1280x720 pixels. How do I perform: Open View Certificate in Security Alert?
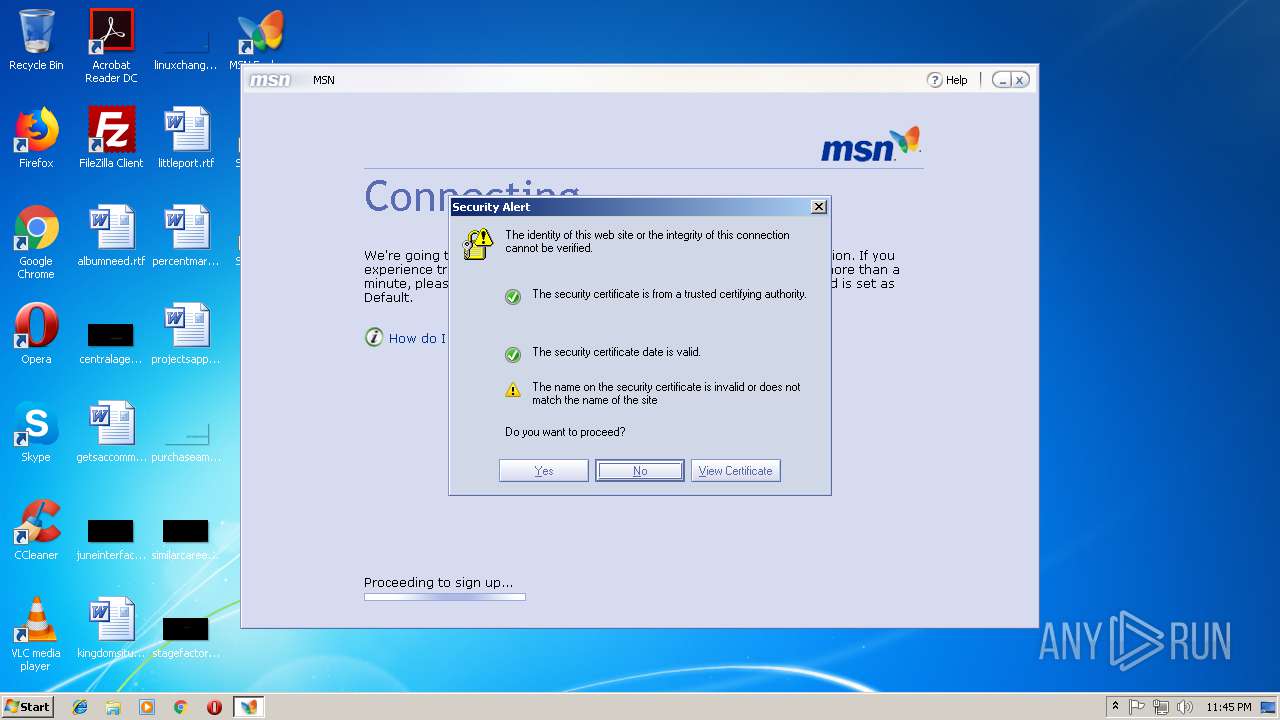tap(735, 471)
